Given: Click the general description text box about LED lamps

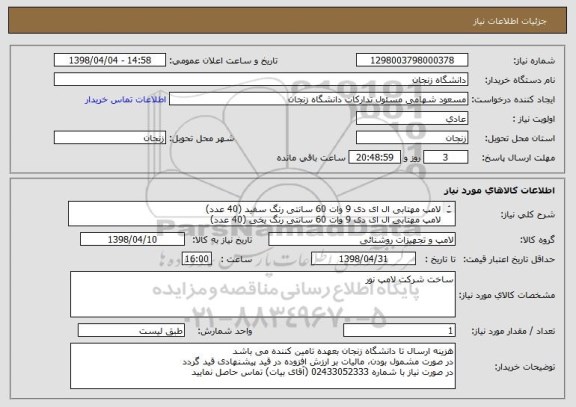Looking at the screenshot, I should click(x=262, y=214).
